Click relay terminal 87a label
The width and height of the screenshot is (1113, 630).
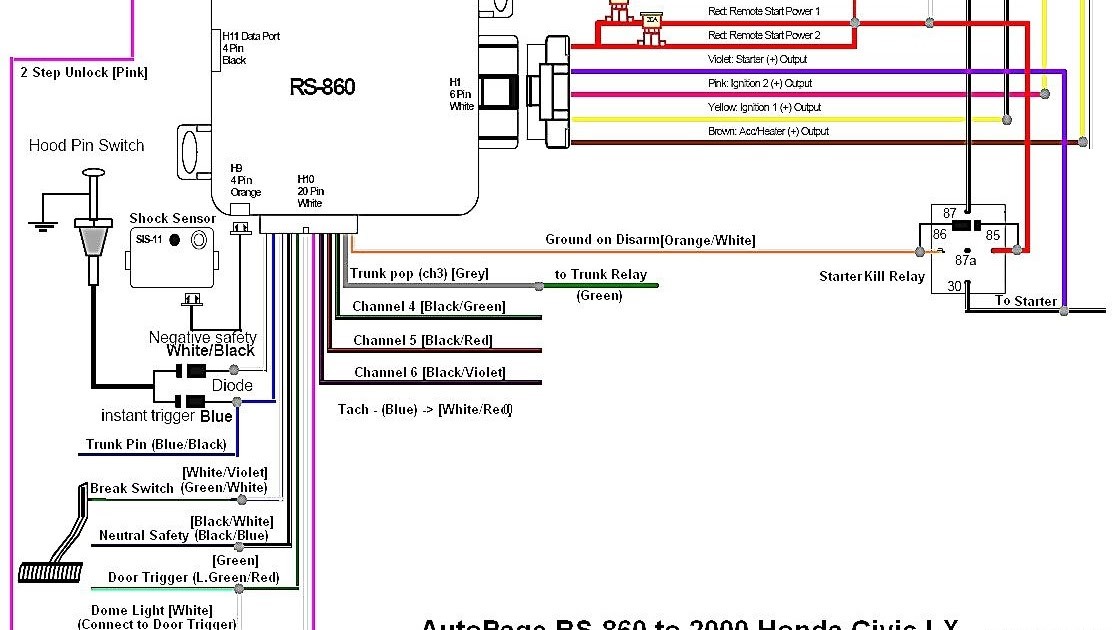tap(965, 260)
